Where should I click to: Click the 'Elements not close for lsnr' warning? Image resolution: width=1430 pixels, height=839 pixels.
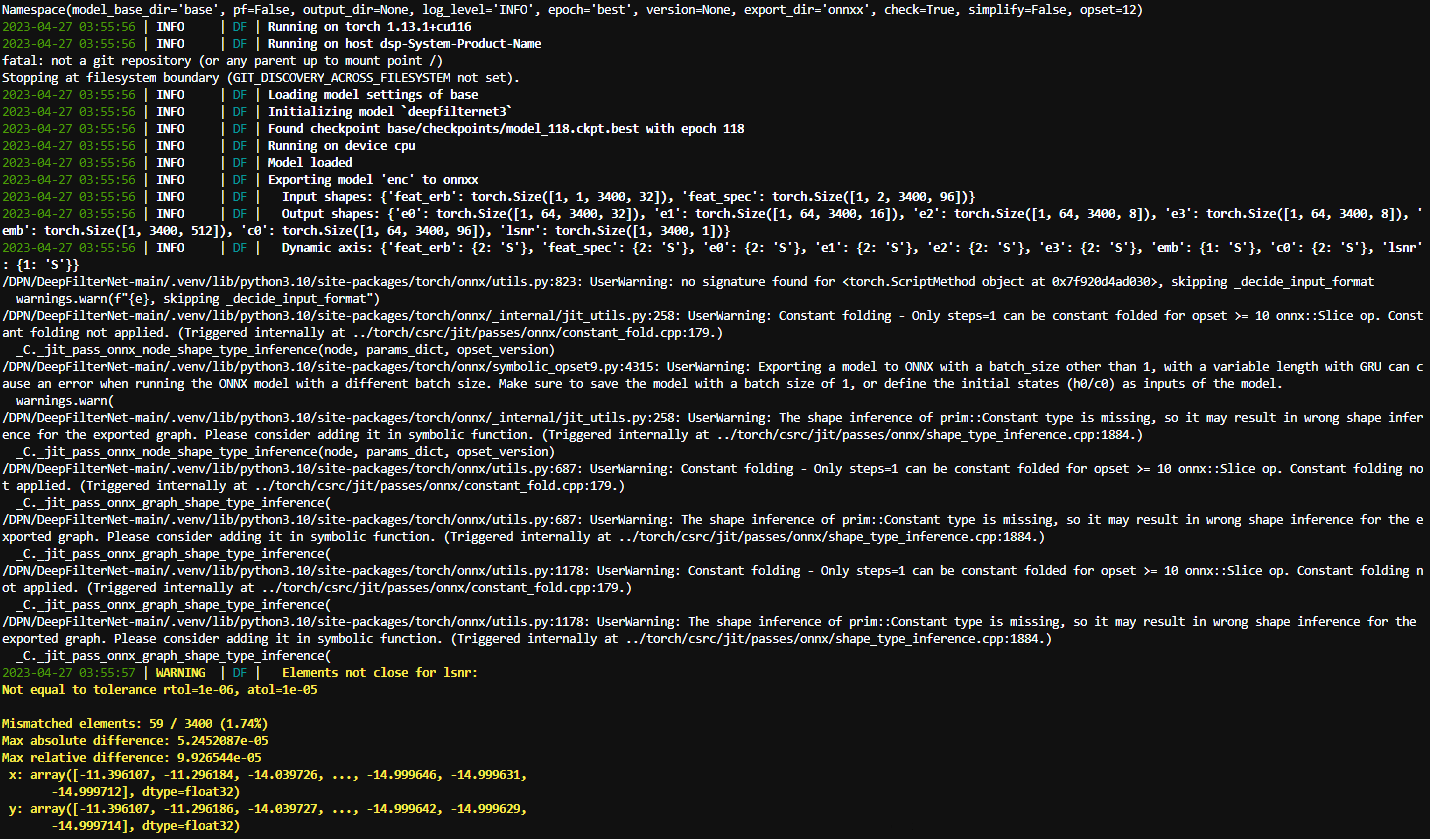point(380,672)
